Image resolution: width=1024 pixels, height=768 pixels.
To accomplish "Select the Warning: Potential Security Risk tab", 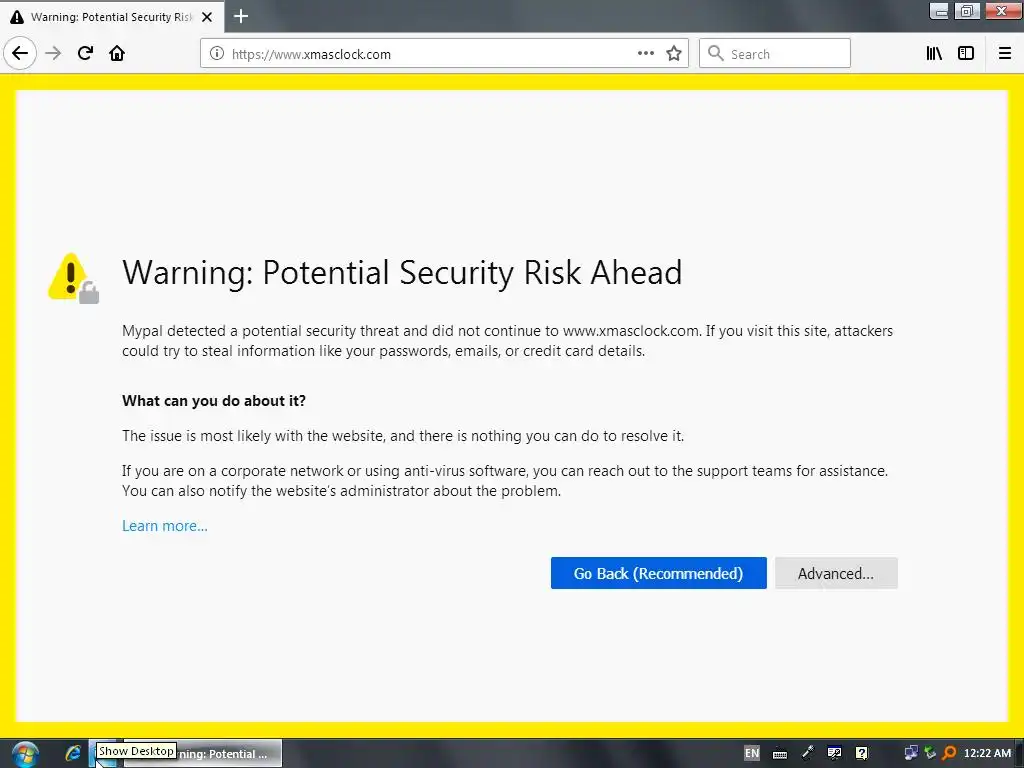I will click(112, 17).
